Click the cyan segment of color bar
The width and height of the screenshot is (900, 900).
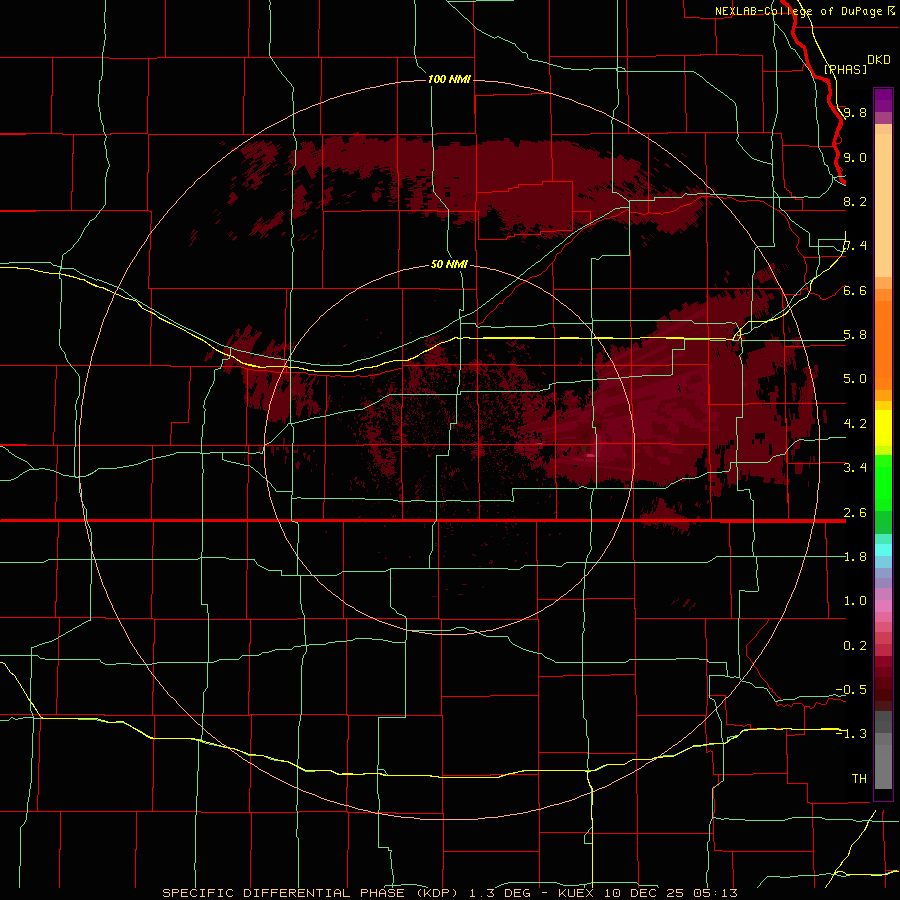883,550
